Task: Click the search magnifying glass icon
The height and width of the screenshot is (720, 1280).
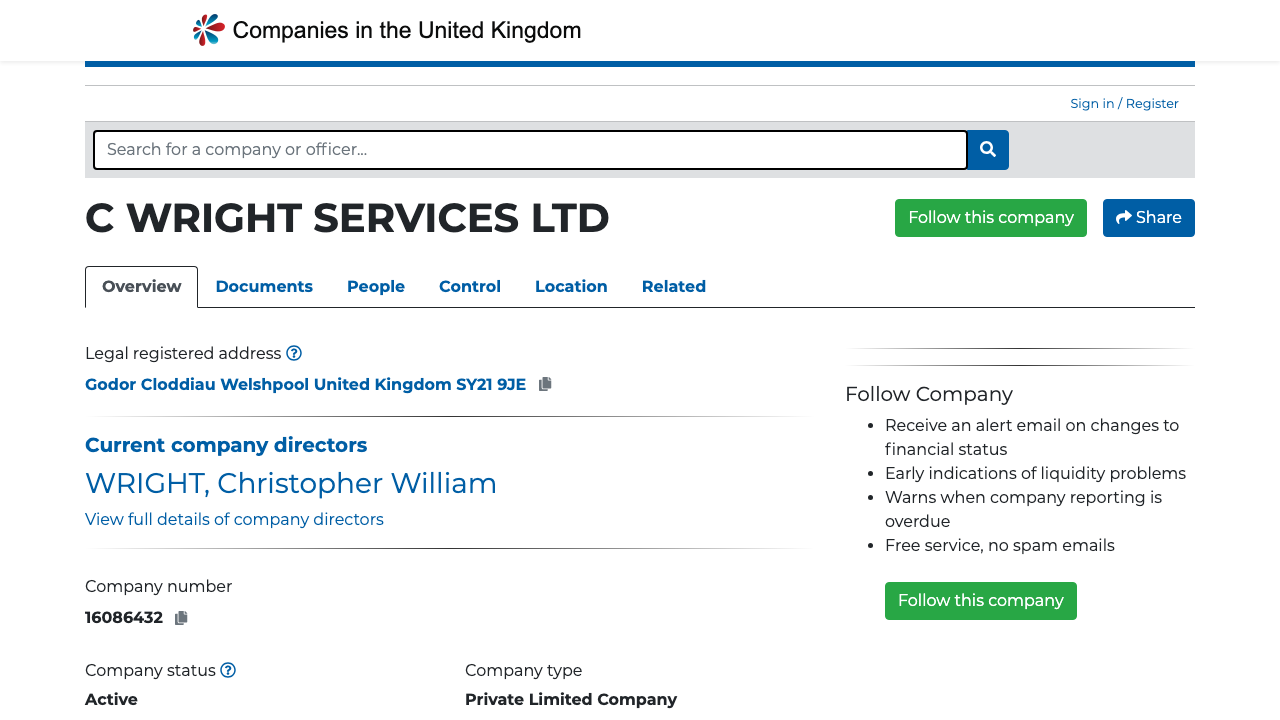Action: [x=987, y=149]
